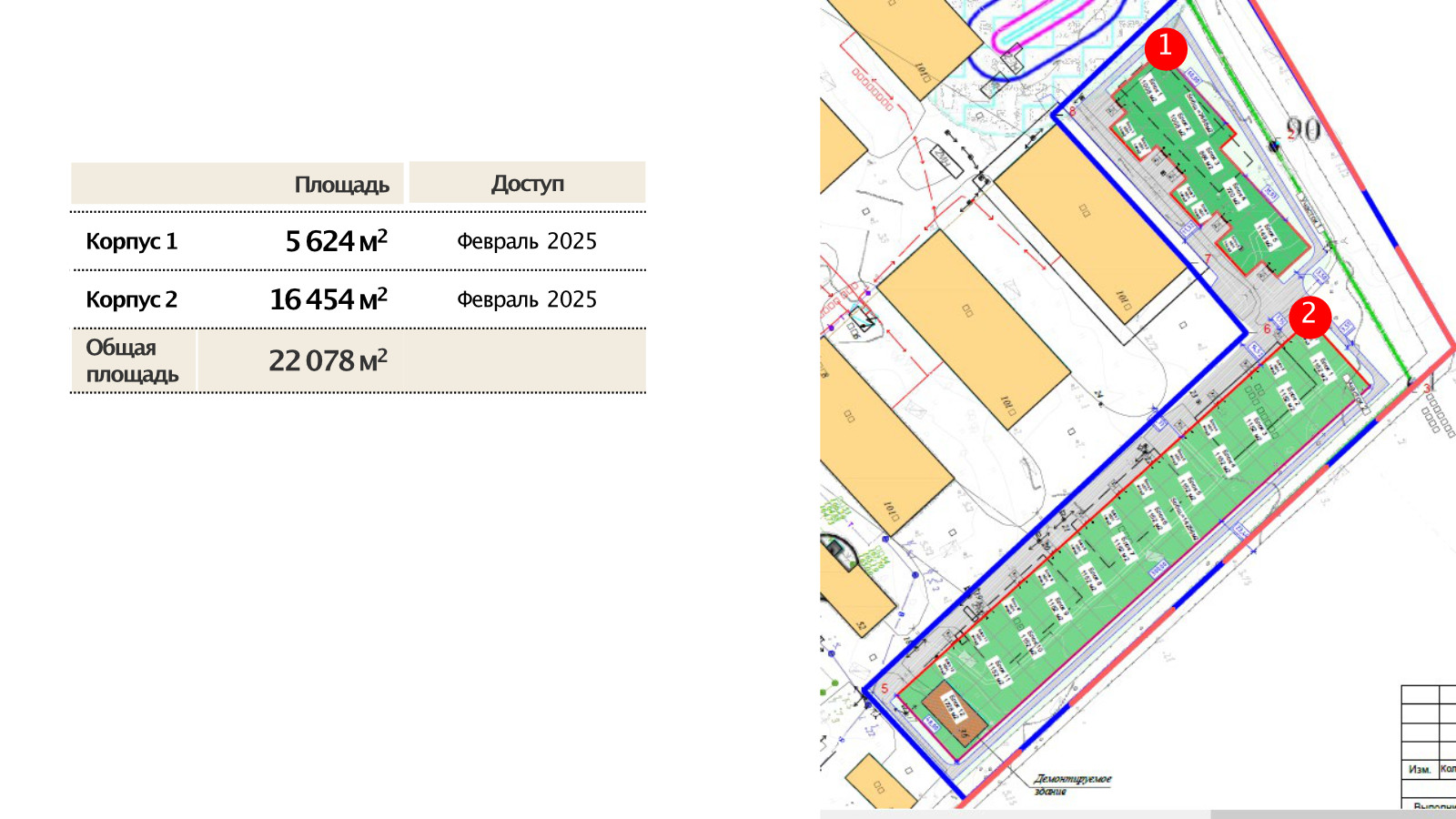This screenshot has height=819, width=1456.
Task: Click the red marker numbered 1
Action: tap(1165, 47)
